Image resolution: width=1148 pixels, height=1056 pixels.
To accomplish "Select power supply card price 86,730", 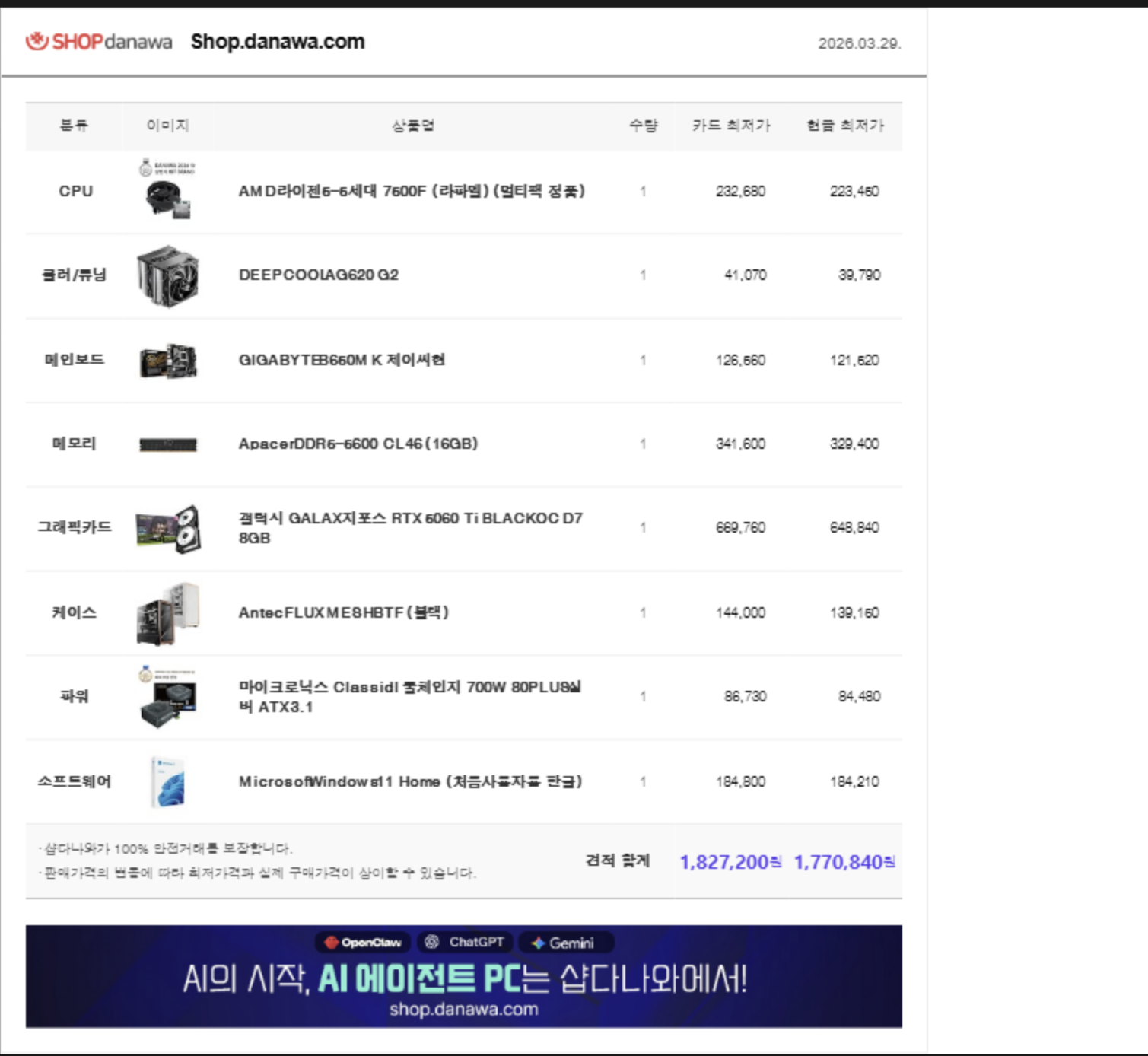I will [x=746, y=696].
